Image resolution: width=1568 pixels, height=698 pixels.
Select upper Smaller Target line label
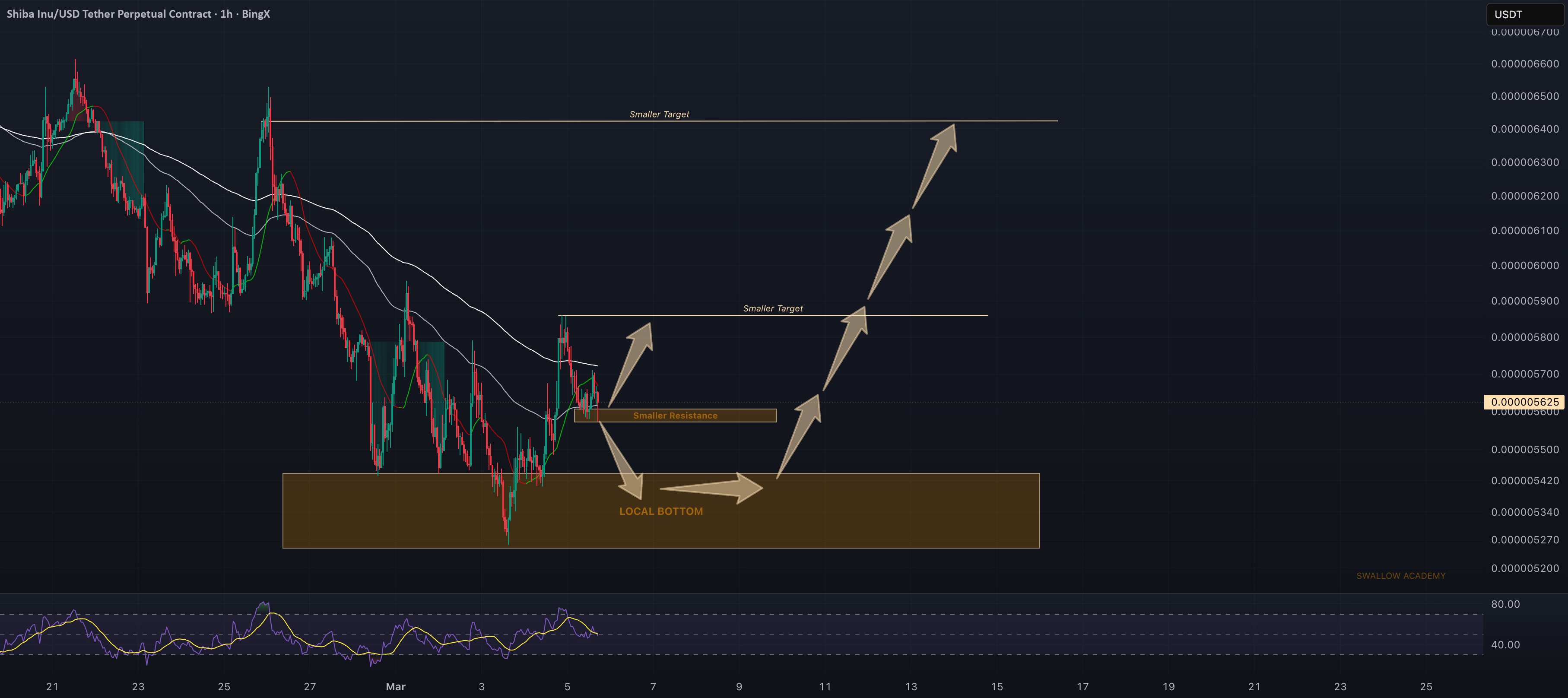click(x=659, y=114)
